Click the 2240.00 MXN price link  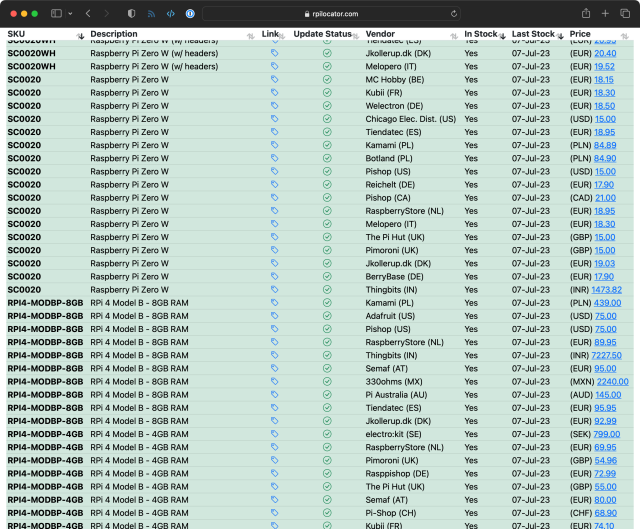click(x=613, y=382)
